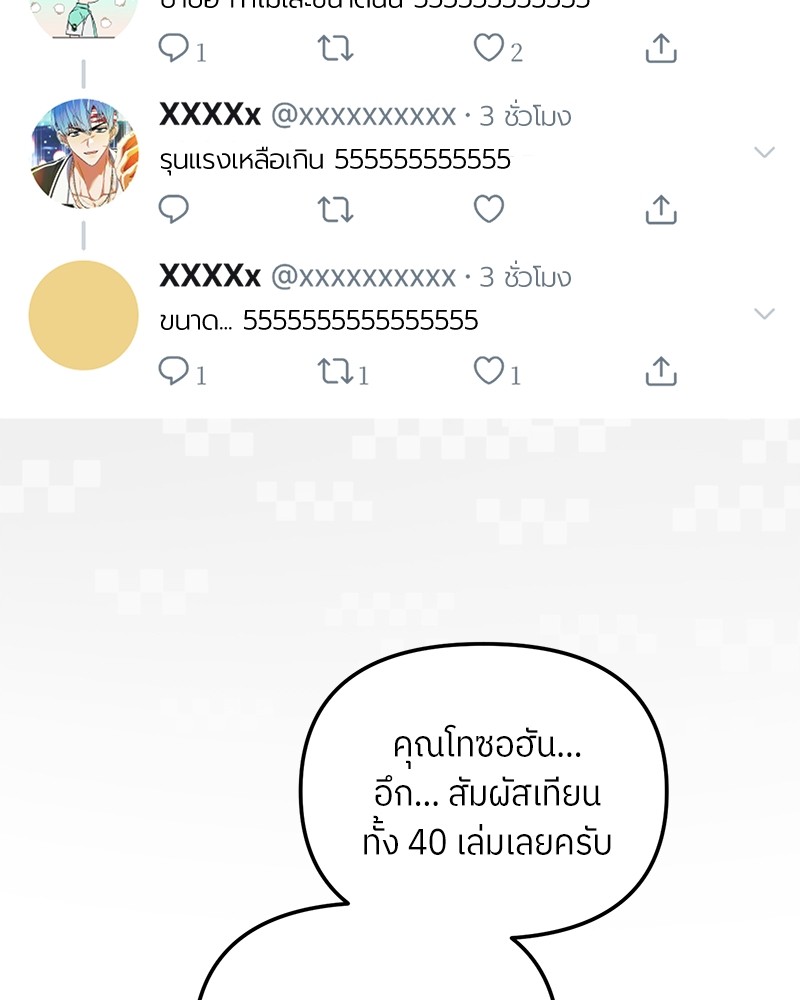The width and height of the screenshot is (800, 1000).
Task: Retweet the รุนแรงเหลือเกิน tweet
Action: (336, 209)
